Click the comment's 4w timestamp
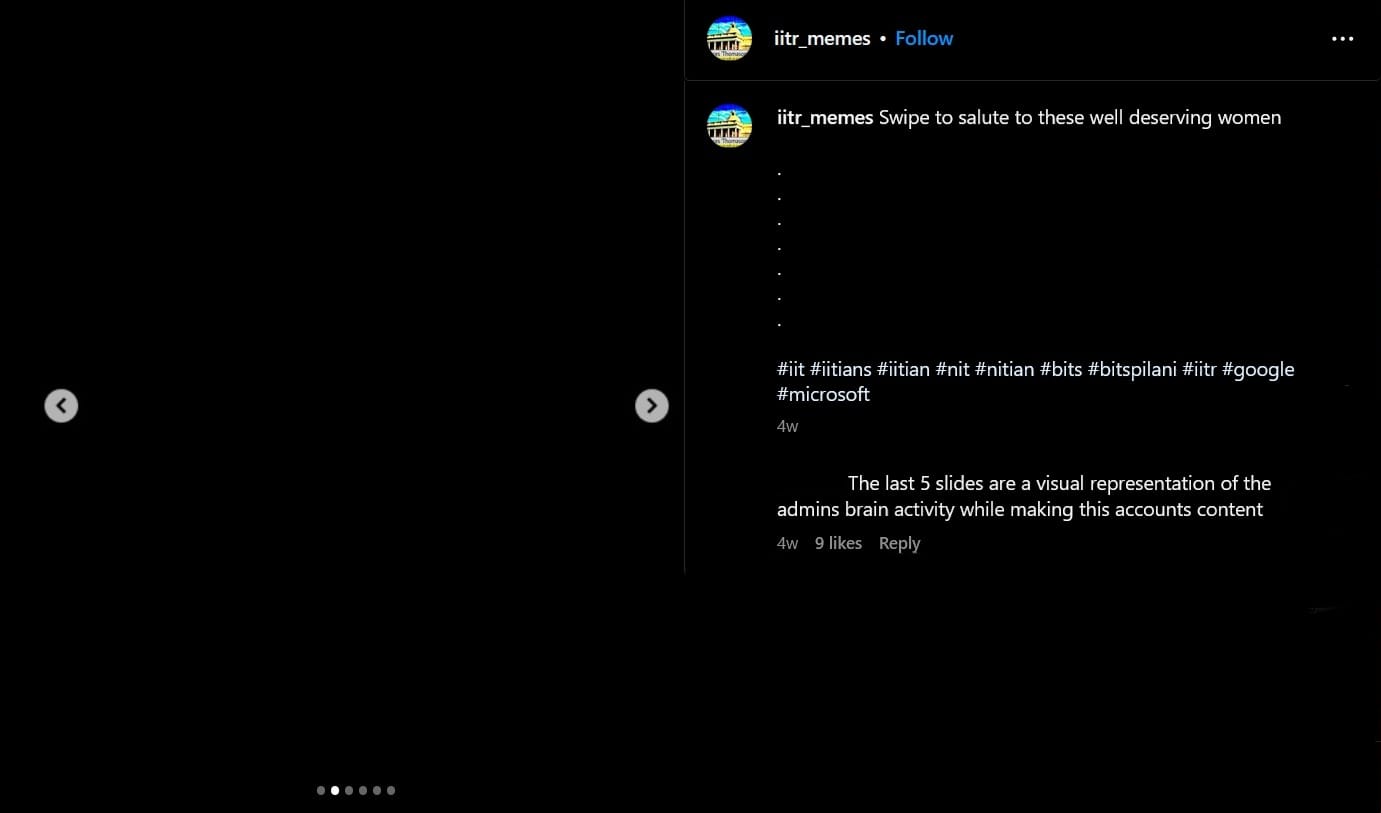Viewport: 1381px width, 813px height. pyautogui.click(x=787, y=543)
